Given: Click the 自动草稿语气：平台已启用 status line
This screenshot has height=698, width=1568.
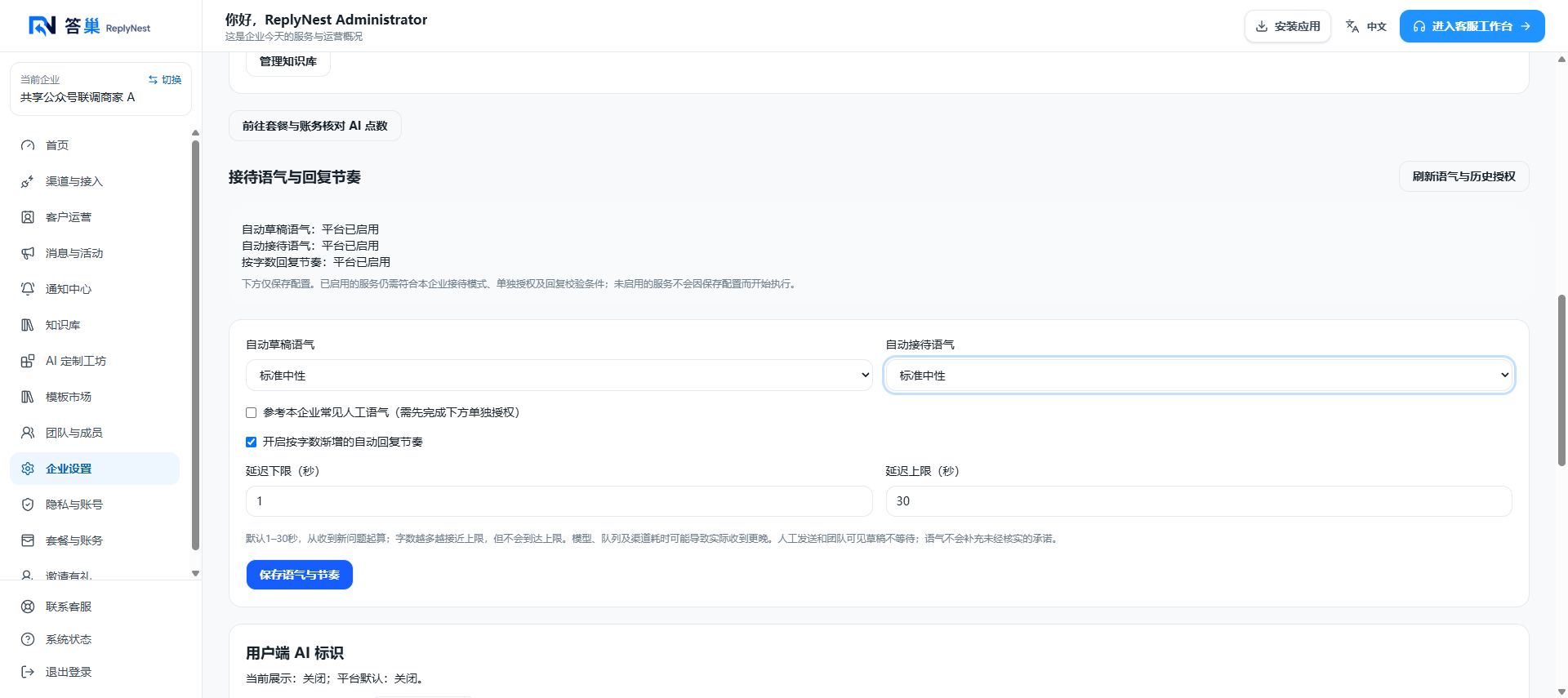Looking at the screenshot, I should pyautogui.click(x=310, y=229).
